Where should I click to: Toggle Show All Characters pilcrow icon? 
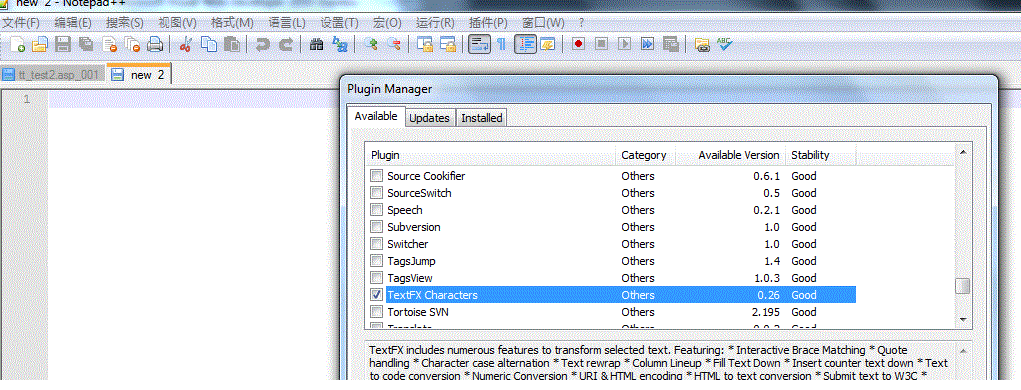(501, 44)
